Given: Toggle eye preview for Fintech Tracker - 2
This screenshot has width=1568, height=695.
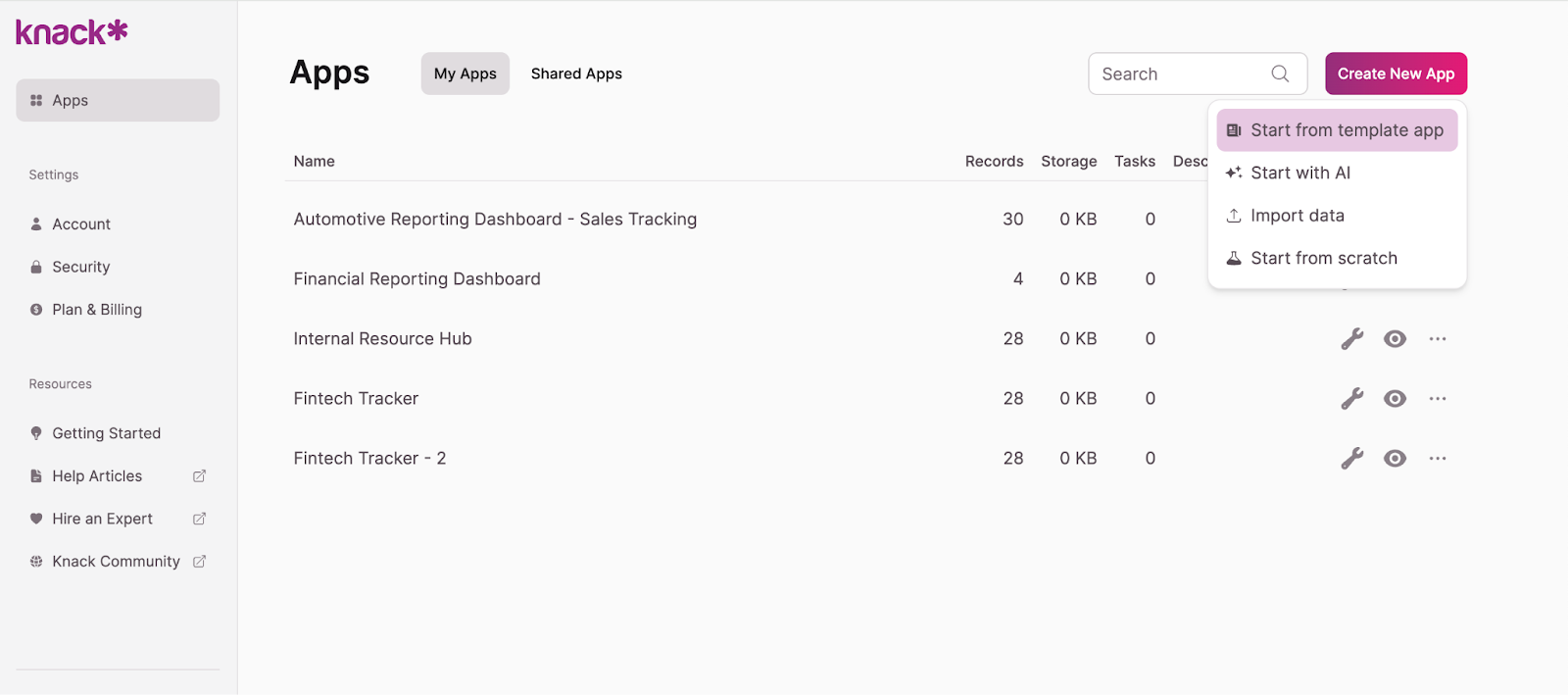Looking at the screenshot, I should (x=1395, y=459).
